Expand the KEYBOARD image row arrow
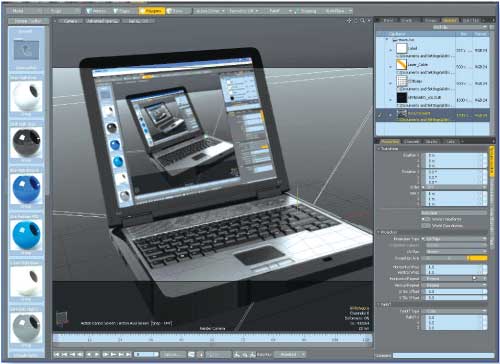500x364 pixels. (391, 100)
